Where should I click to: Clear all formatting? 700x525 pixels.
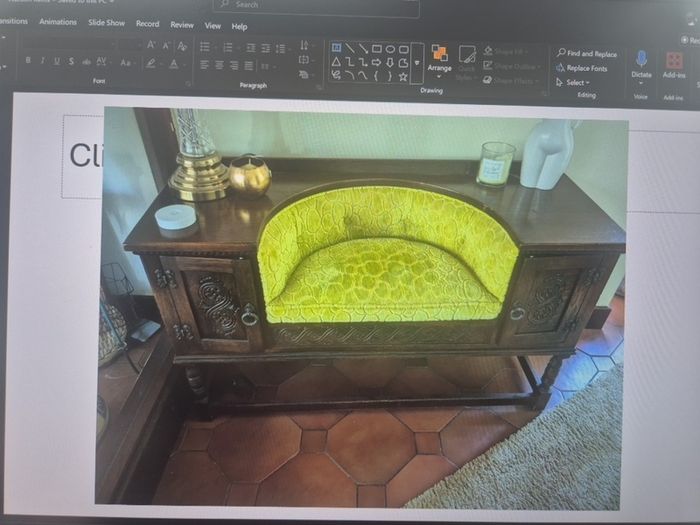(x=182, y=46)
